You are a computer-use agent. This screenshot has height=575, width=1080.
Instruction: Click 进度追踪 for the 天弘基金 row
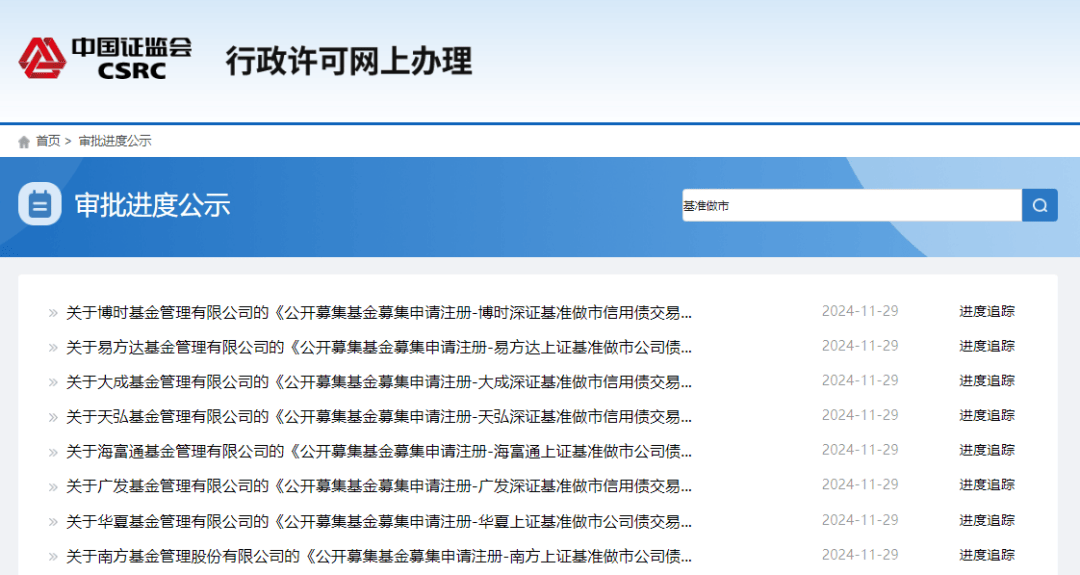(x=987, y=415)
